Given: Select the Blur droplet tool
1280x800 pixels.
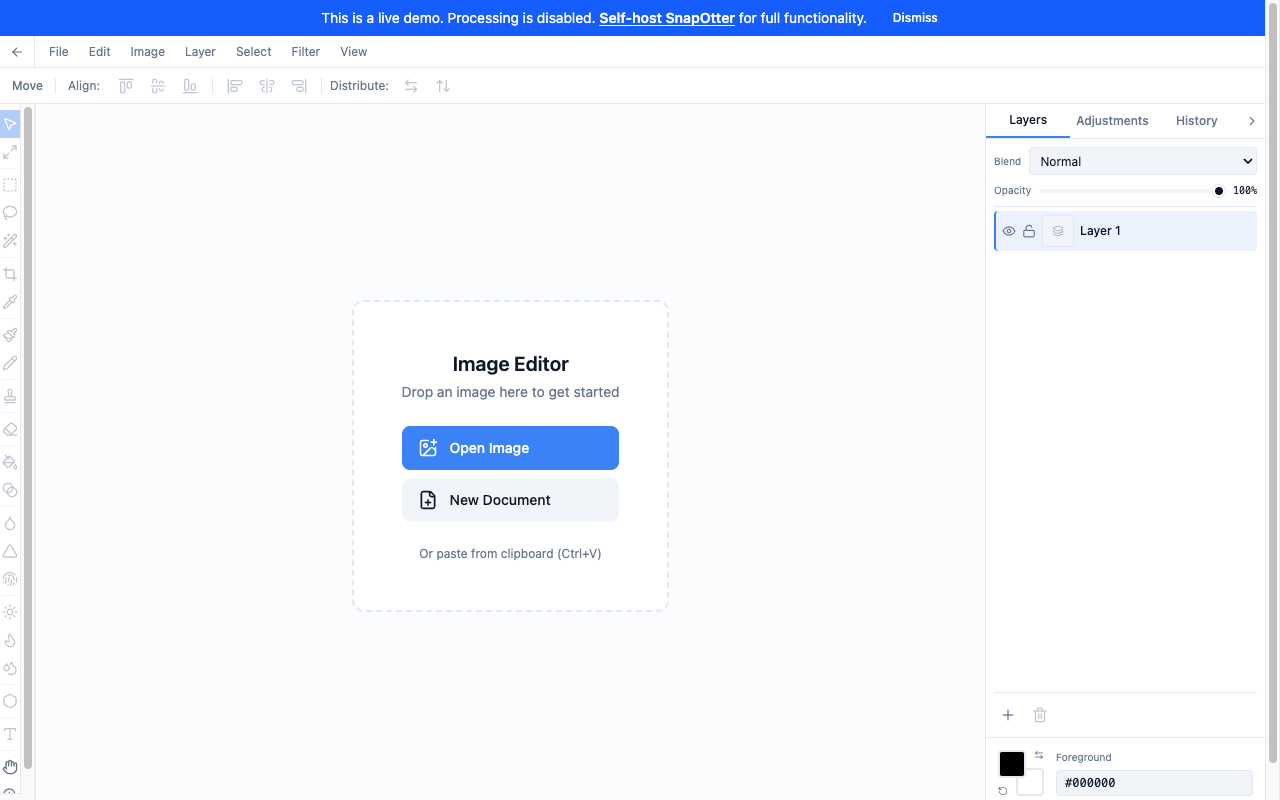Looking at the screenshot, I should 10,523.
